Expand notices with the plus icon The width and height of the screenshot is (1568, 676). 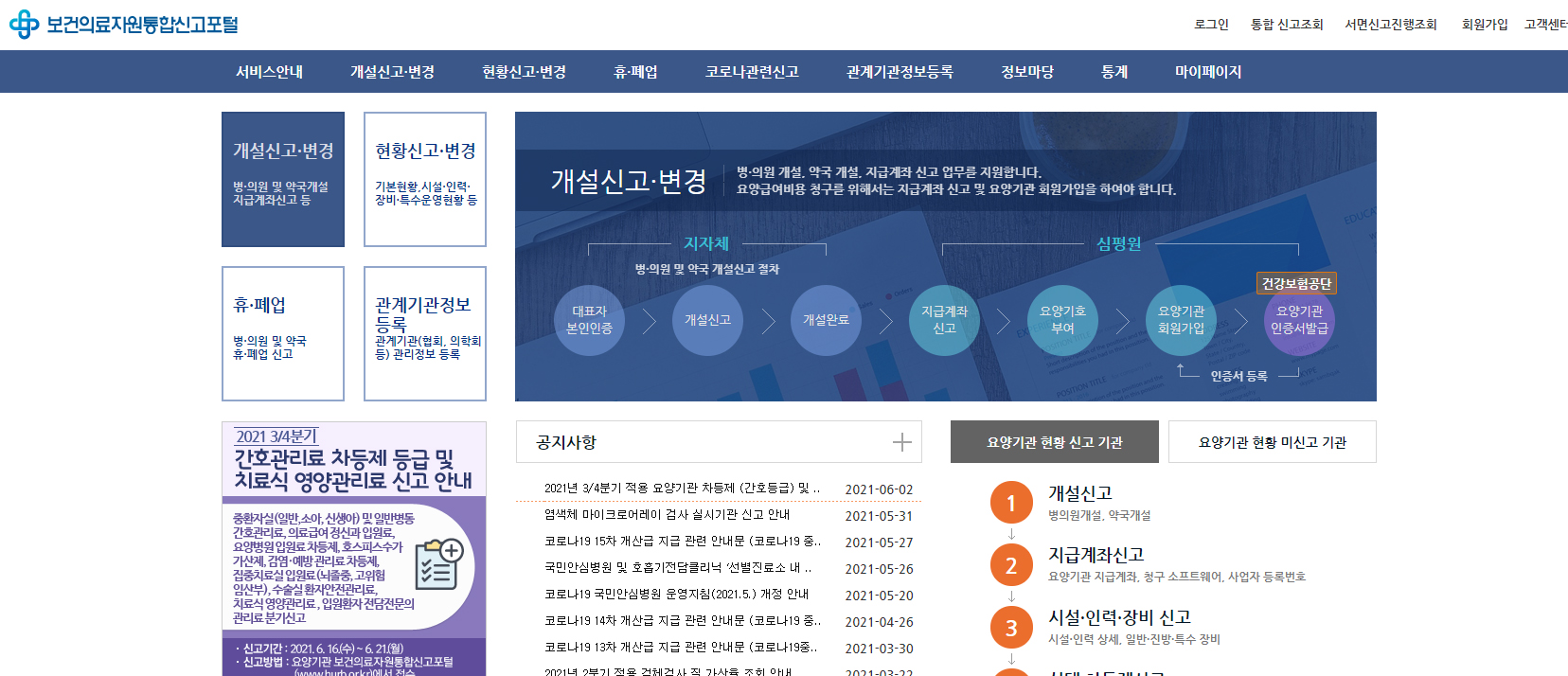[x=901, y=442]
